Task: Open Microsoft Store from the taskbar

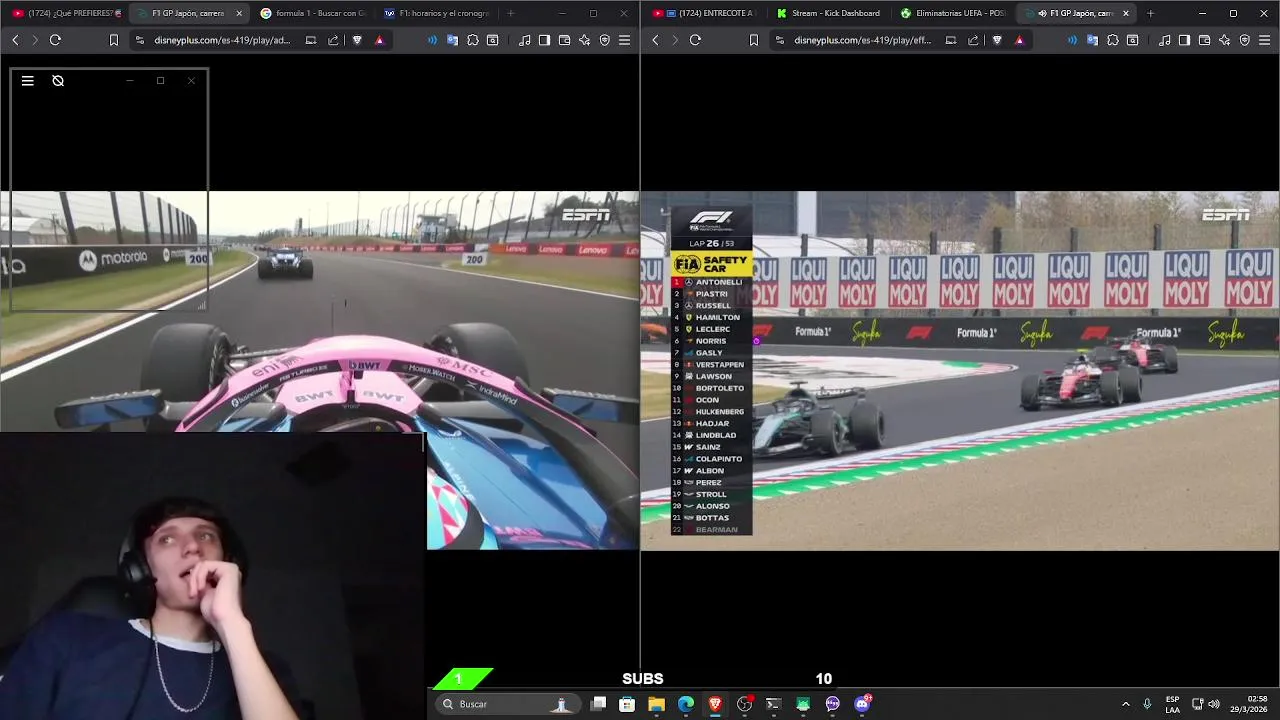Action: click(627, 704)
